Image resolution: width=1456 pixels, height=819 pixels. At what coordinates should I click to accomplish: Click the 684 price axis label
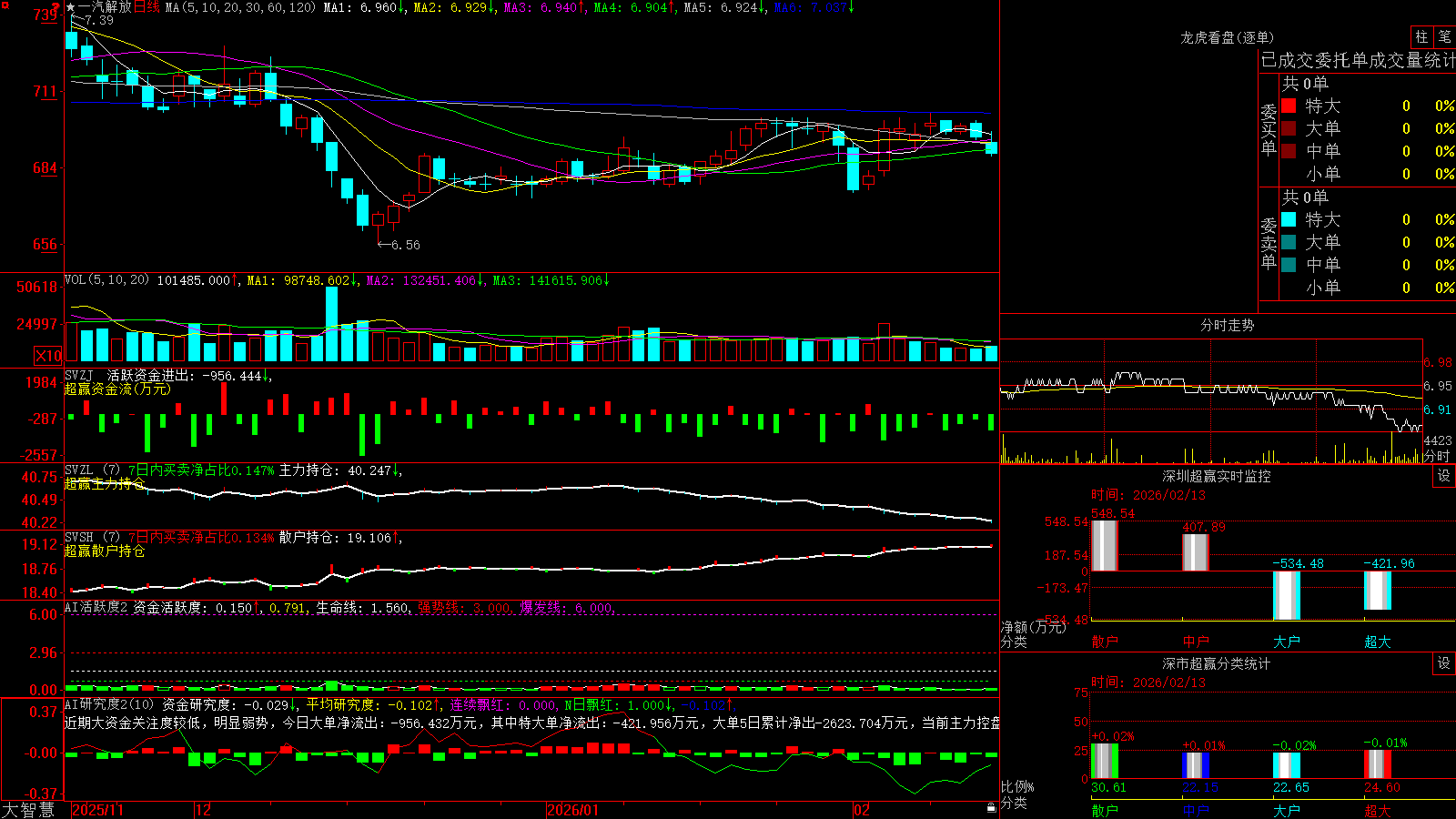click(x=45, y=167)
